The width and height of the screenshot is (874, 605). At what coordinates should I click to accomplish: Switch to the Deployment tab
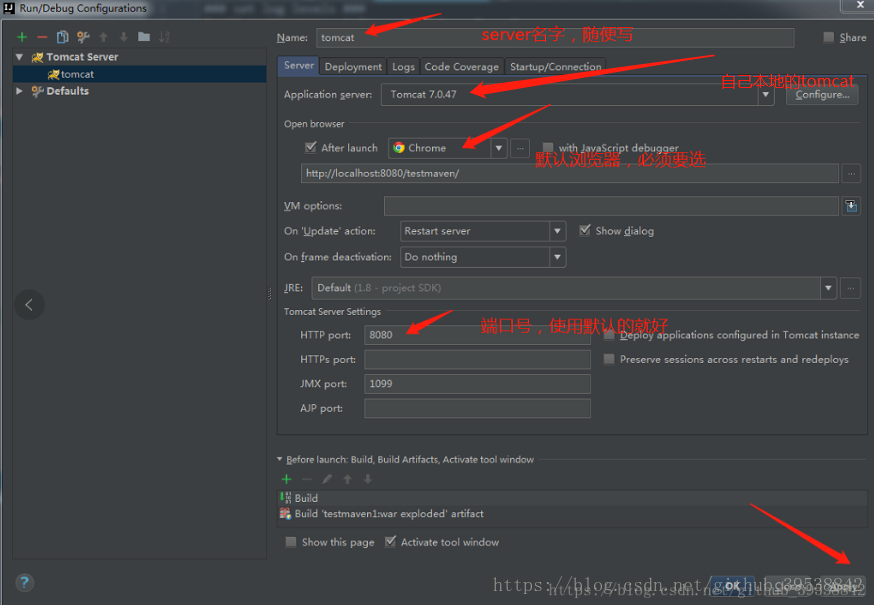353,67
